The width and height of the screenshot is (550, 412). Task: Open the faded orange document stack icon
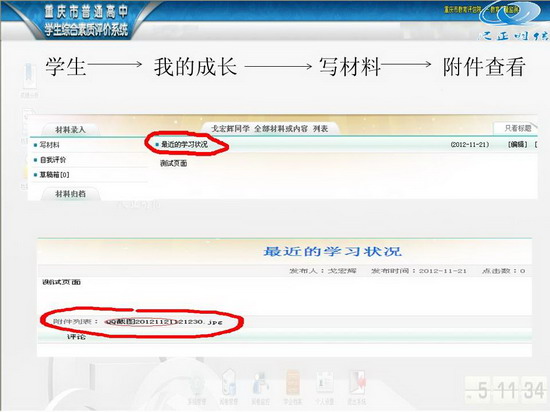pos(292,382)
